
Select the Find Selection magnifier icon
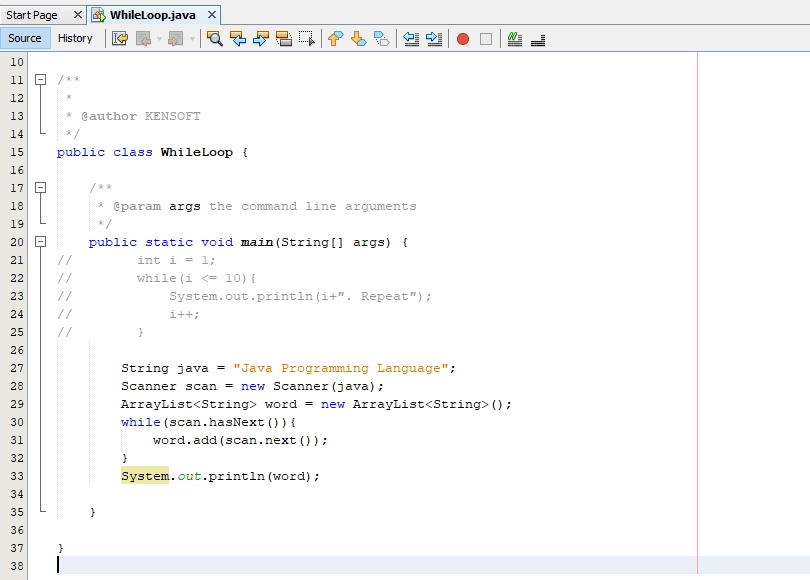[x=216, y=37]
